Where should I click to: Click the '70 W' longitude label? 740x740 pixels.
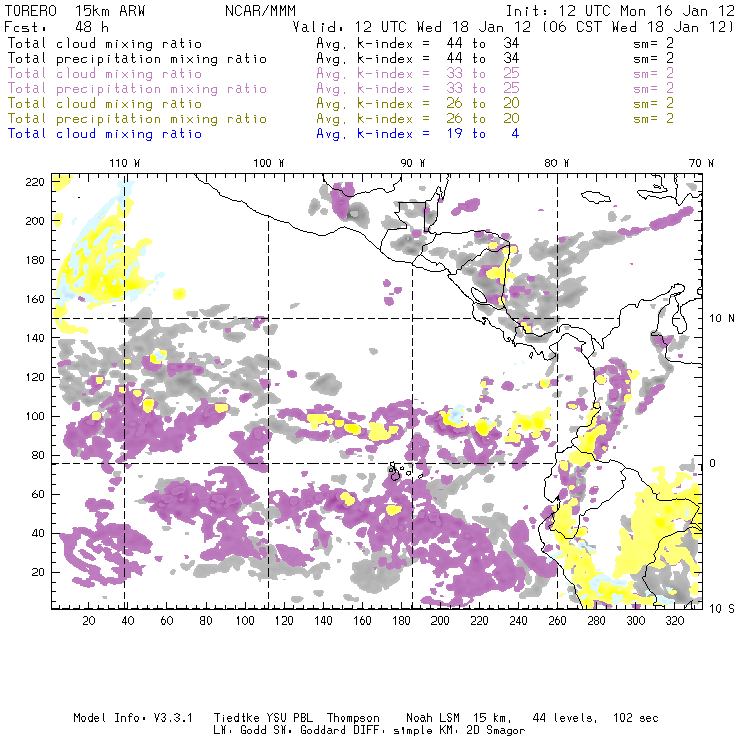[x=701, y=163]
